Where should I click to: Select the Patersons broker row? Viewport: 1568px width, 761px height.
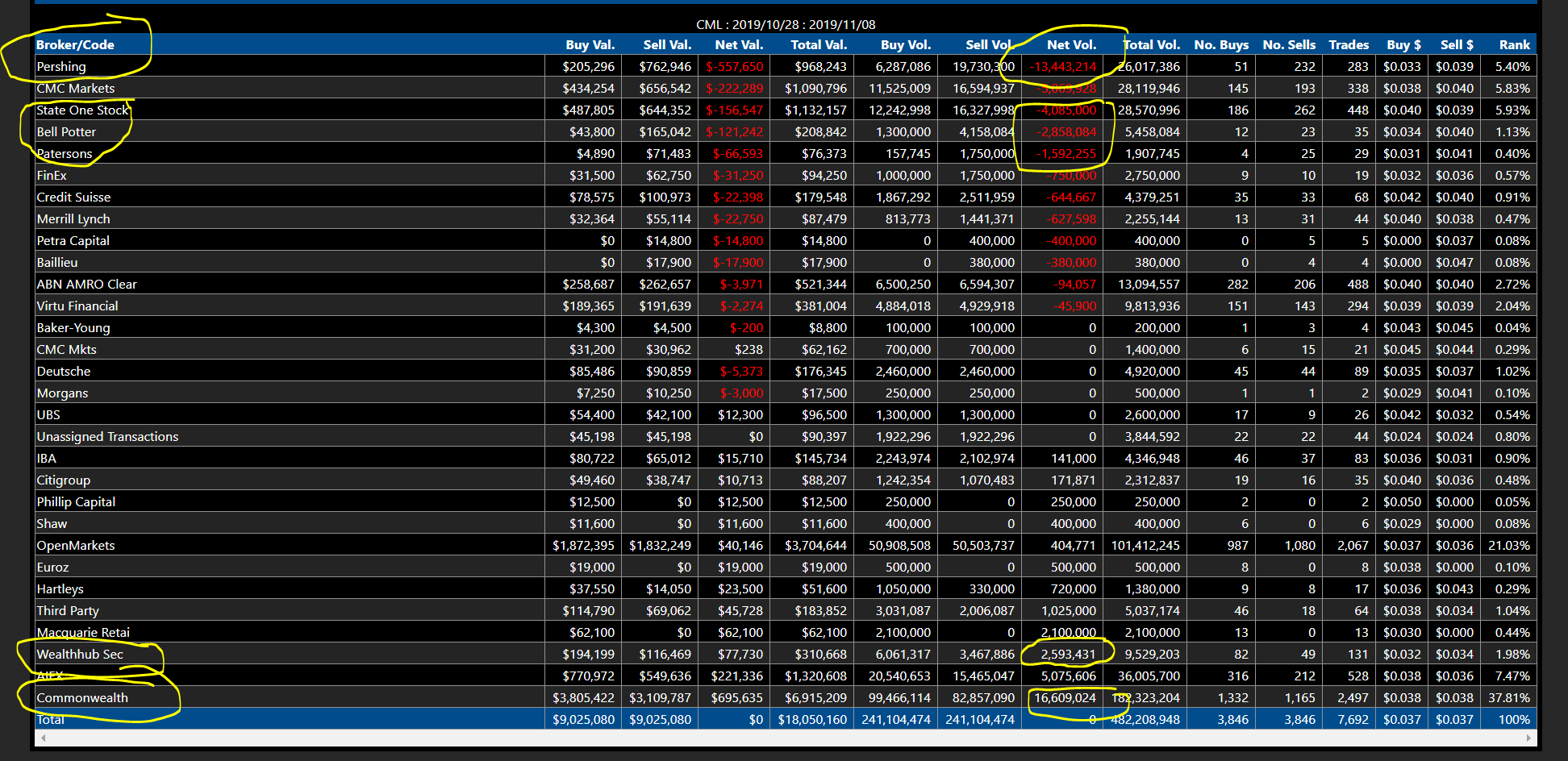[786, 153]
